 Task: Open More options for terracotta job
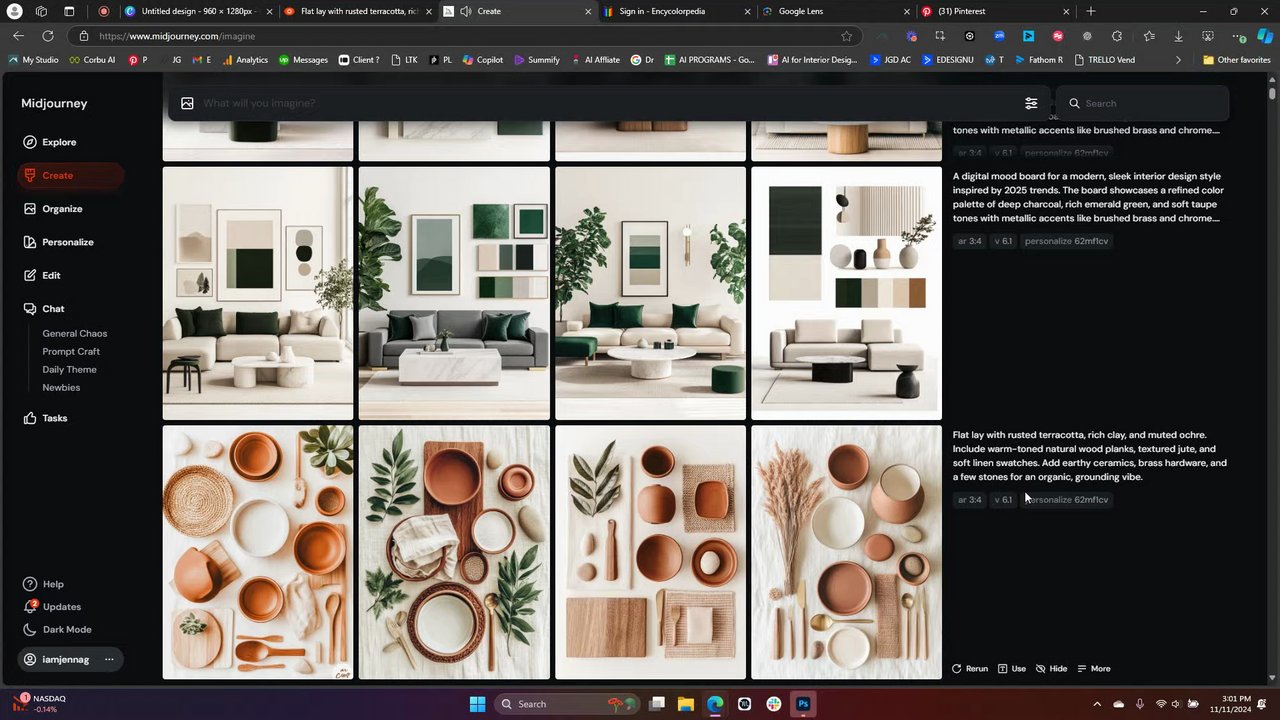click(x=1094, y=669)
